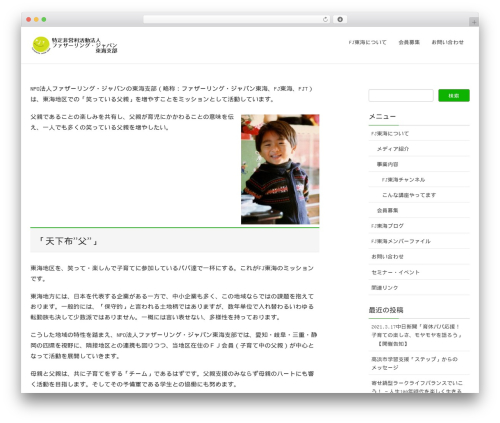The image size is (500, 423).
Task: Click the macOS red close window button
Action: (x=29, y=19)
